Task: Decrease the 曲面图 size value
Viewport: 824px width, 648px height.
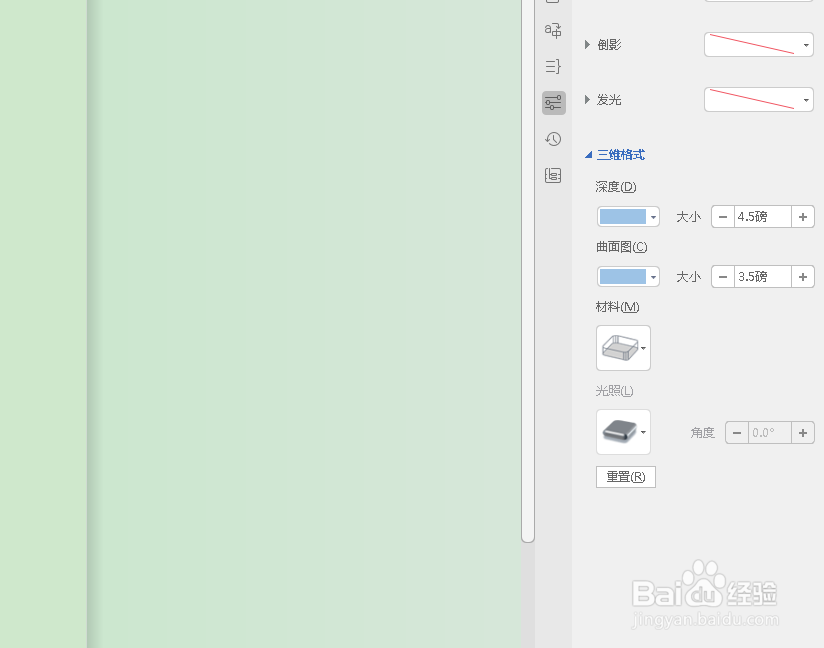Action: click(723, 276)
